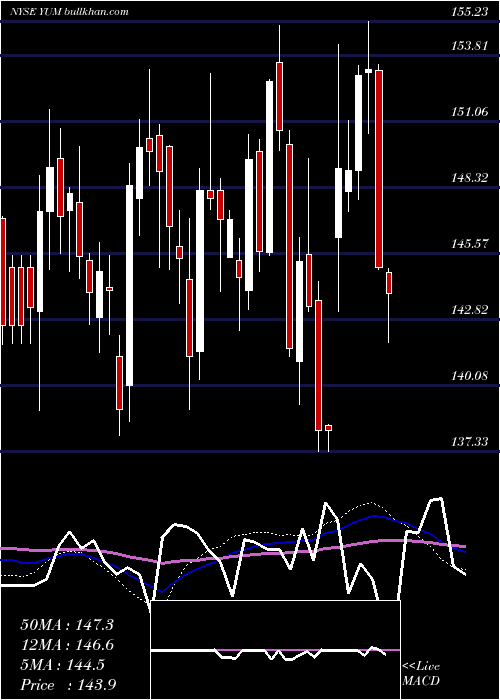The image size is (500, 700).
Task: Click the Price : 143.9 readout
Action: [x=68, y=685]
